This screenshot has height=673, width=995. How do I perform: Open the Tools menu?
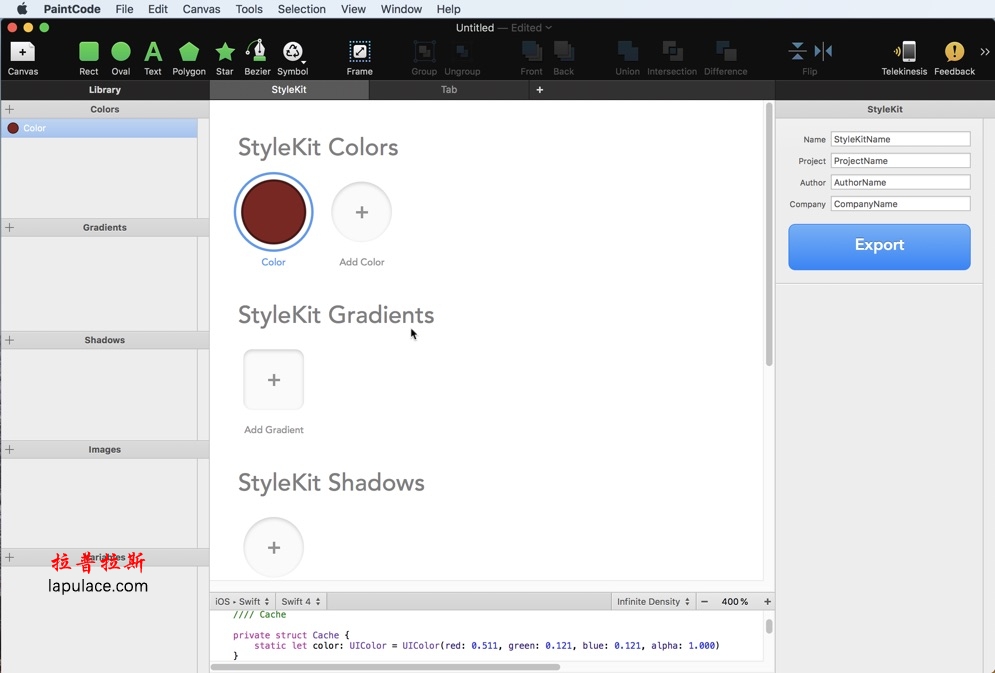click(249, 9)
